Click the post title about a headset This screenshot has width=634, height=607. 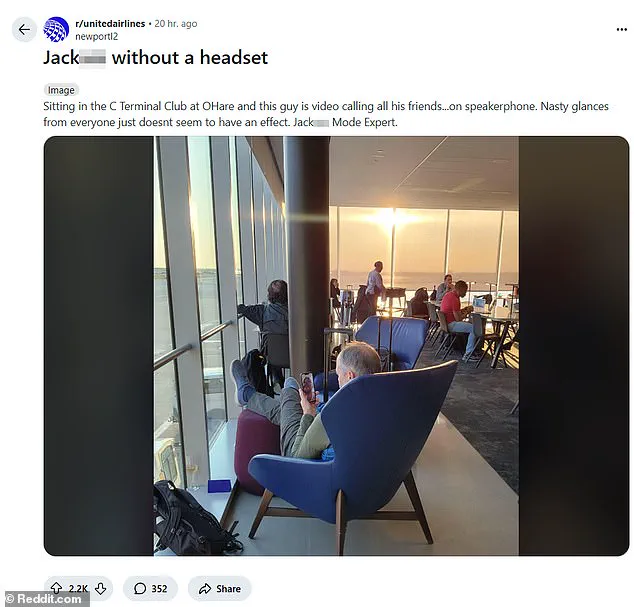point(156,57)
